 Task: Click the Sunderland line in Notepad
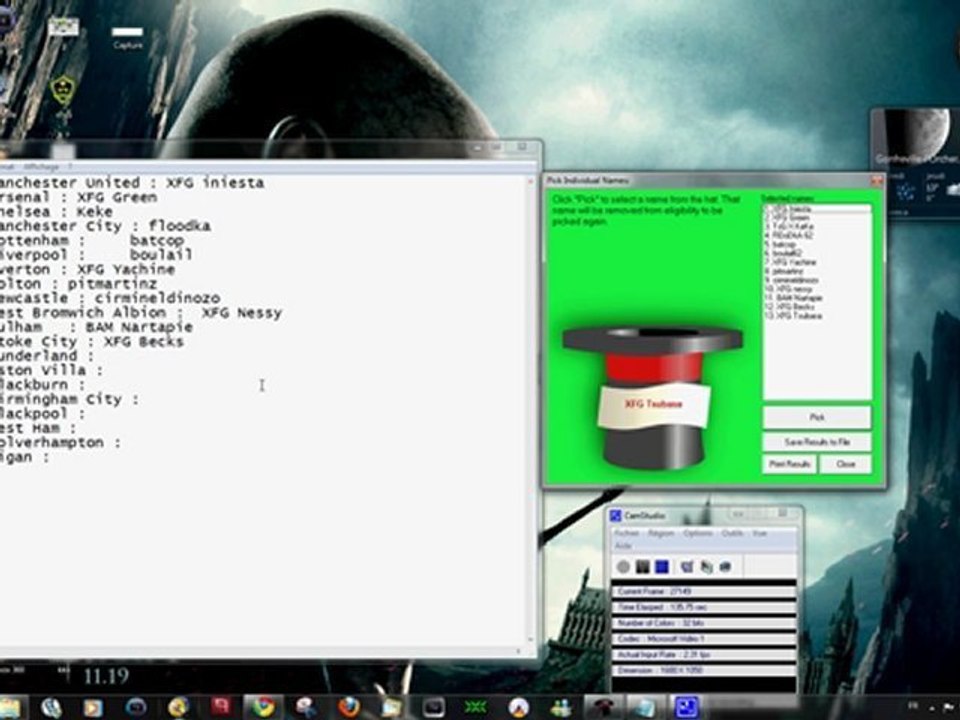point(47,356)
